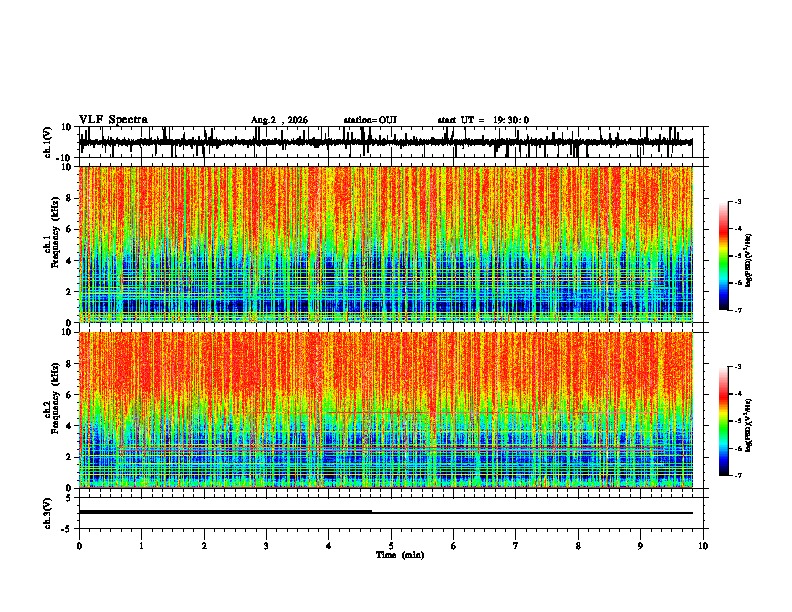Click the station name label in header
The height and width of the screenshot is (612, 792).
click(x=370, y=120)
